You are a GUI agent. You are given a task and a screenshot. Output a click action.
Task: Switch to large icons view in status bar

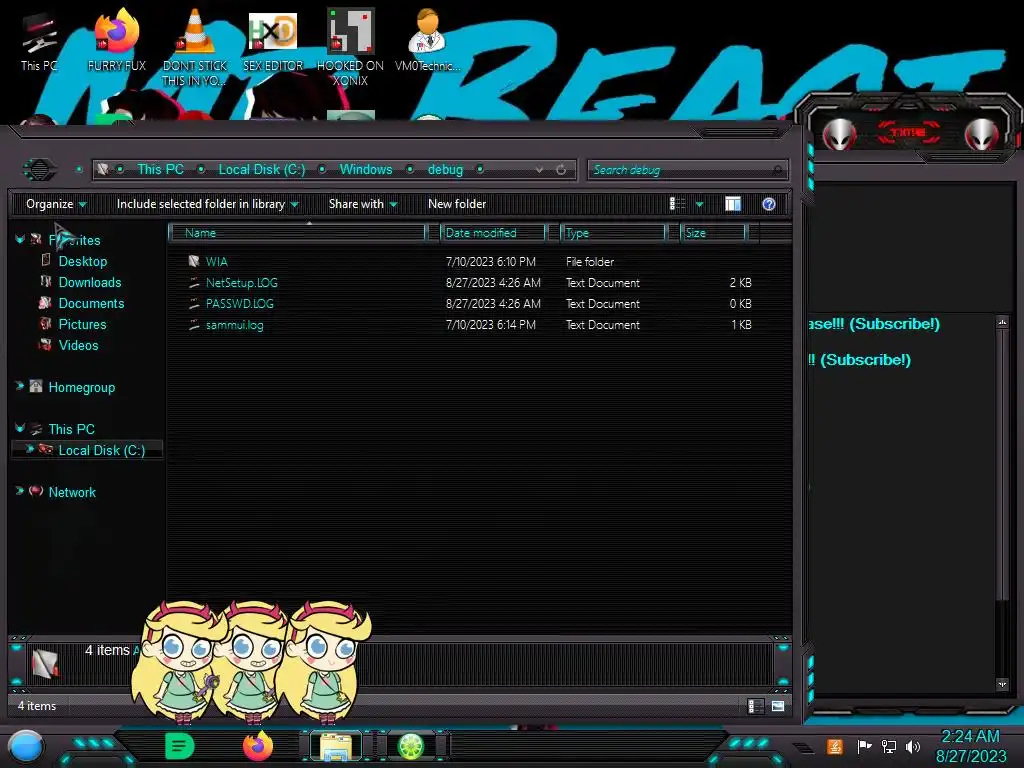(778, 706)
